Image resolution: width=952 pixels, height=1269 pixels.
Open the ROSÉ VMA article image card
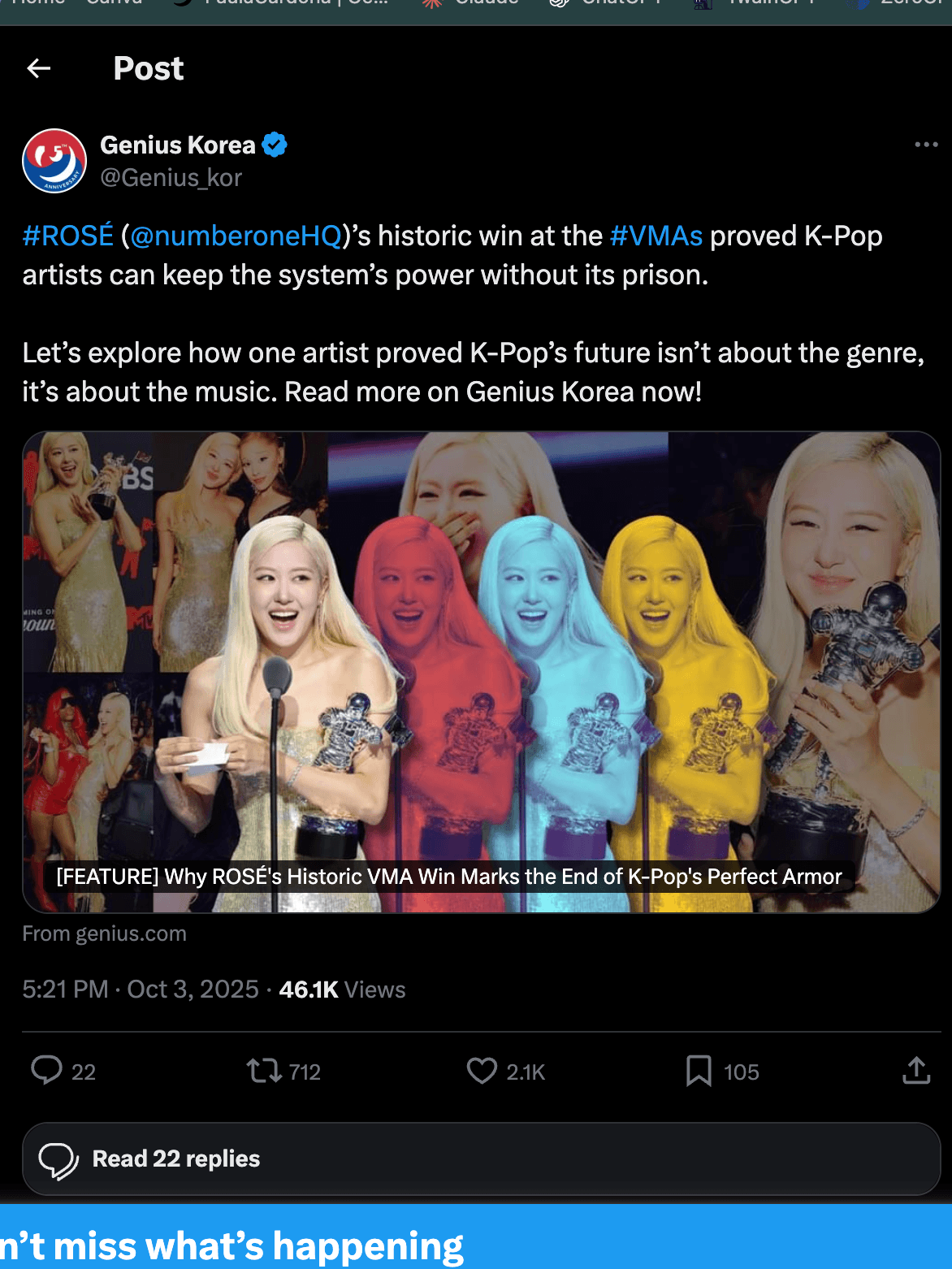481,650
